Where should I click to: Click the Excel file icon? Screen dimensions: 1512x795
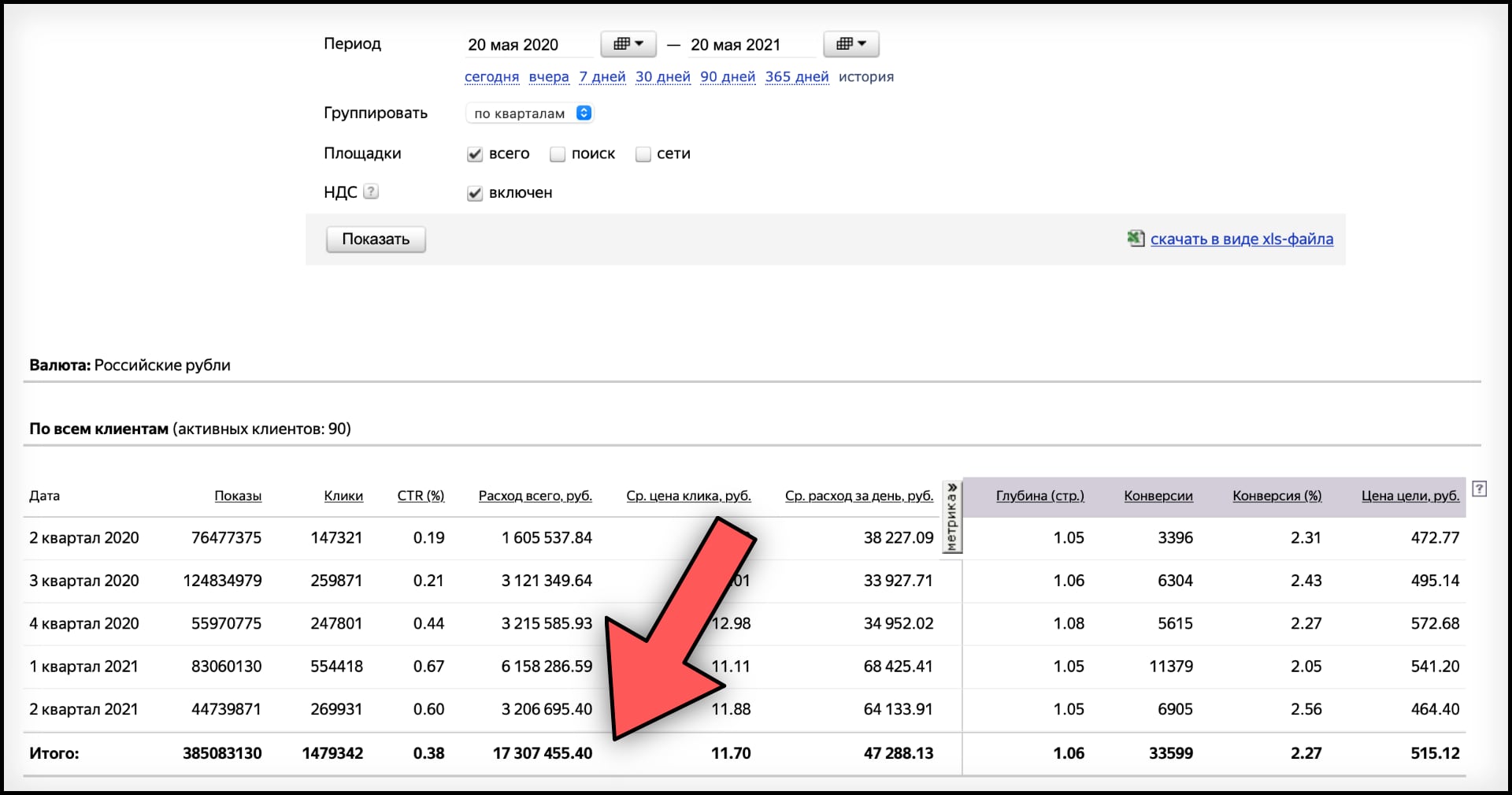[1136, 238]
